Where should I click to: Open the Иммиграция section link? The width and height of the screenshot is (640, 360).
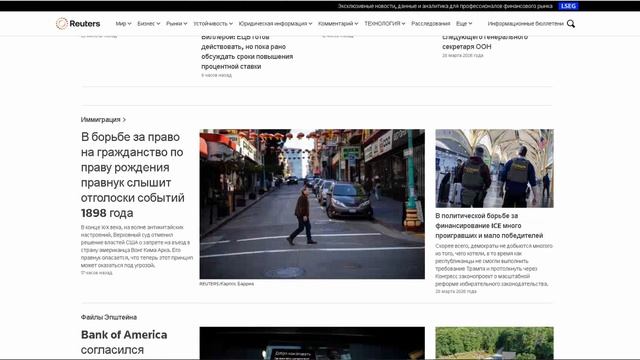coord(103,120)
